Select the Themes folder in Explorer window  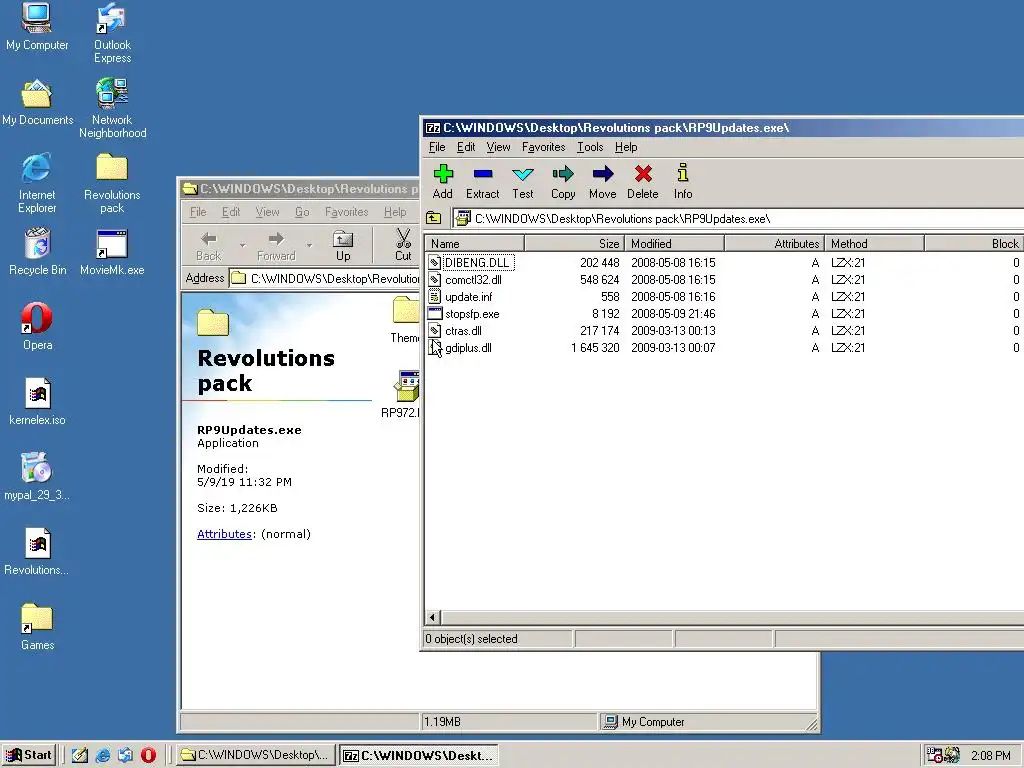click(406, 320)
